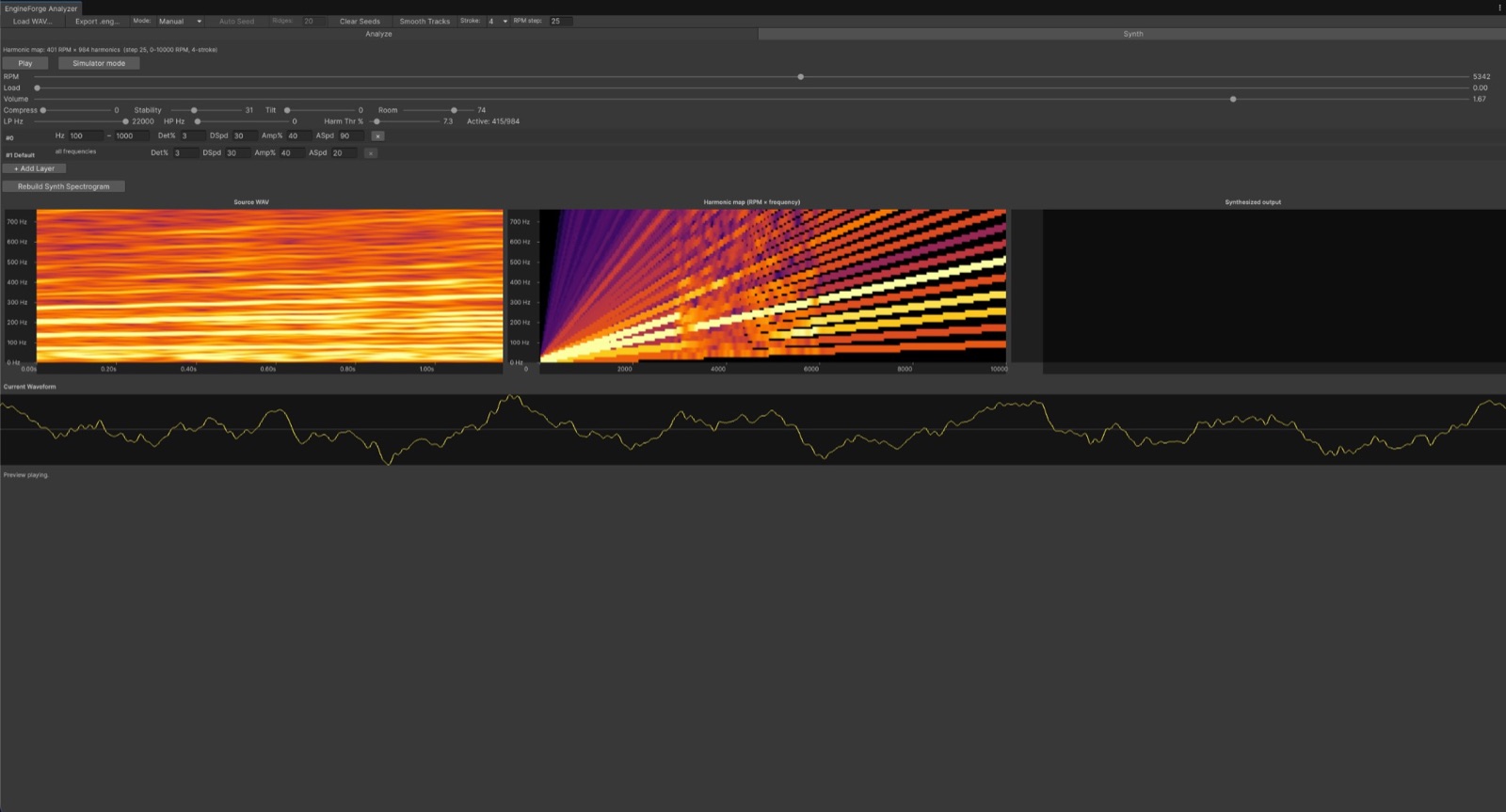Click the Stability slider handle

(194, 110)
